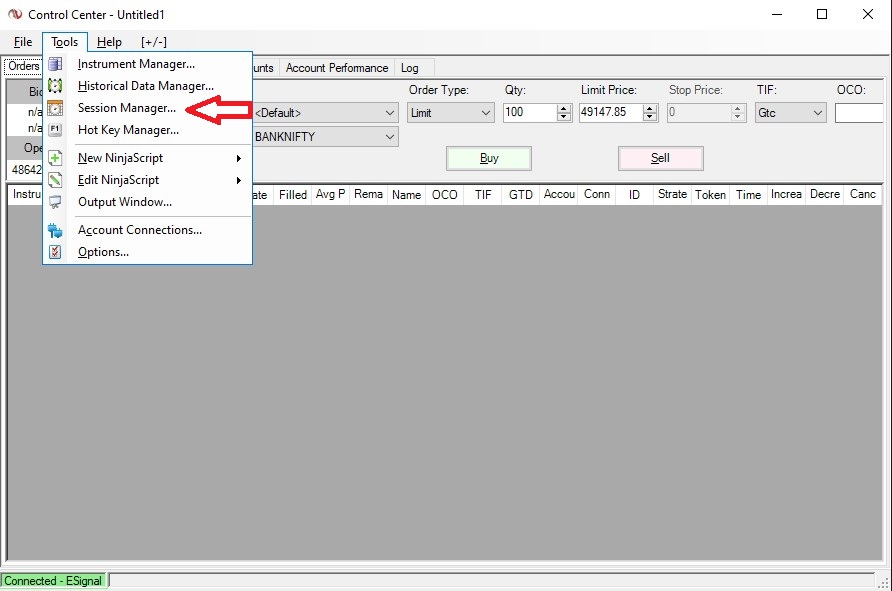Switch to Account Performance tab
This screenshot has height=591, width=892.
[337, 68]
